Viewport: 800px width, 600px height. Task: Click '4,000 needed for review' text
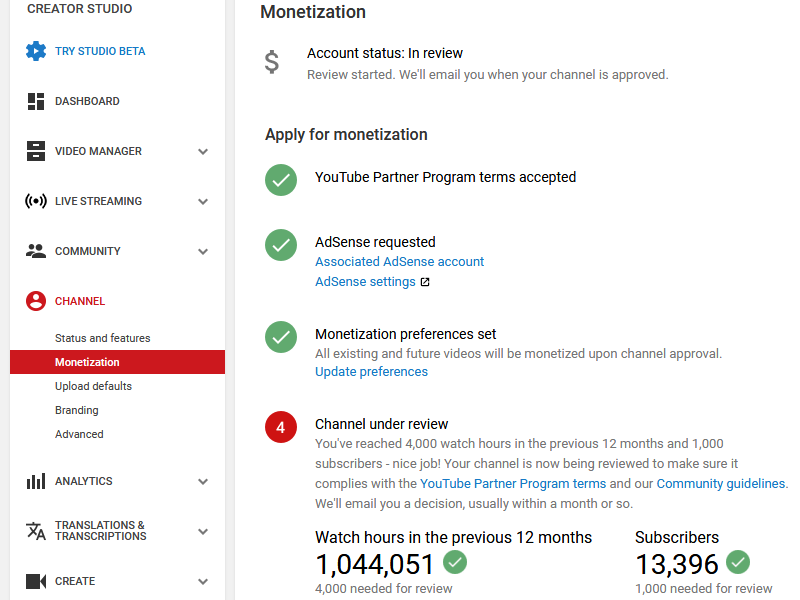(384, 588)
